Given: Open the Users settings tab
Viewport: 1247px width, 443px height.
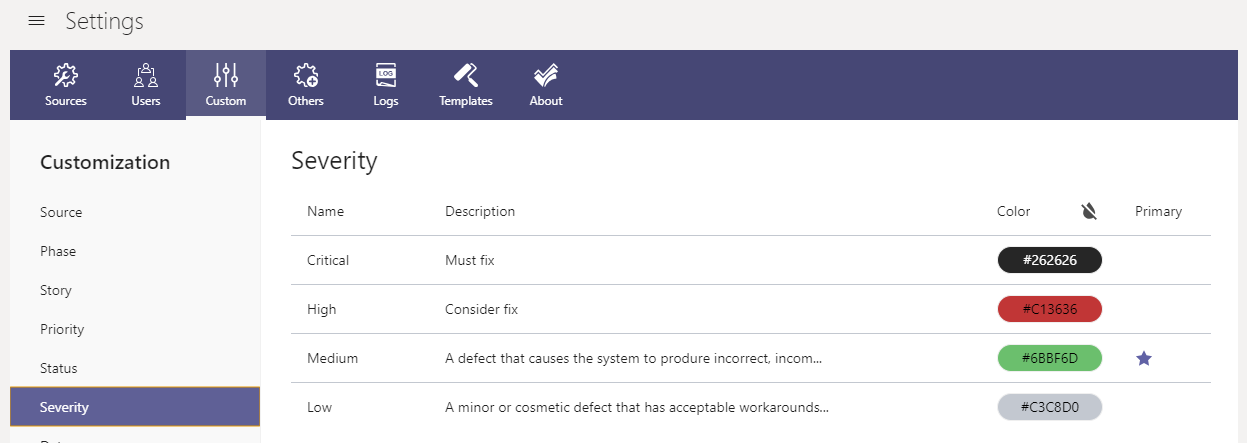Looking at the screenshot, I should click(x=146, y=85).
